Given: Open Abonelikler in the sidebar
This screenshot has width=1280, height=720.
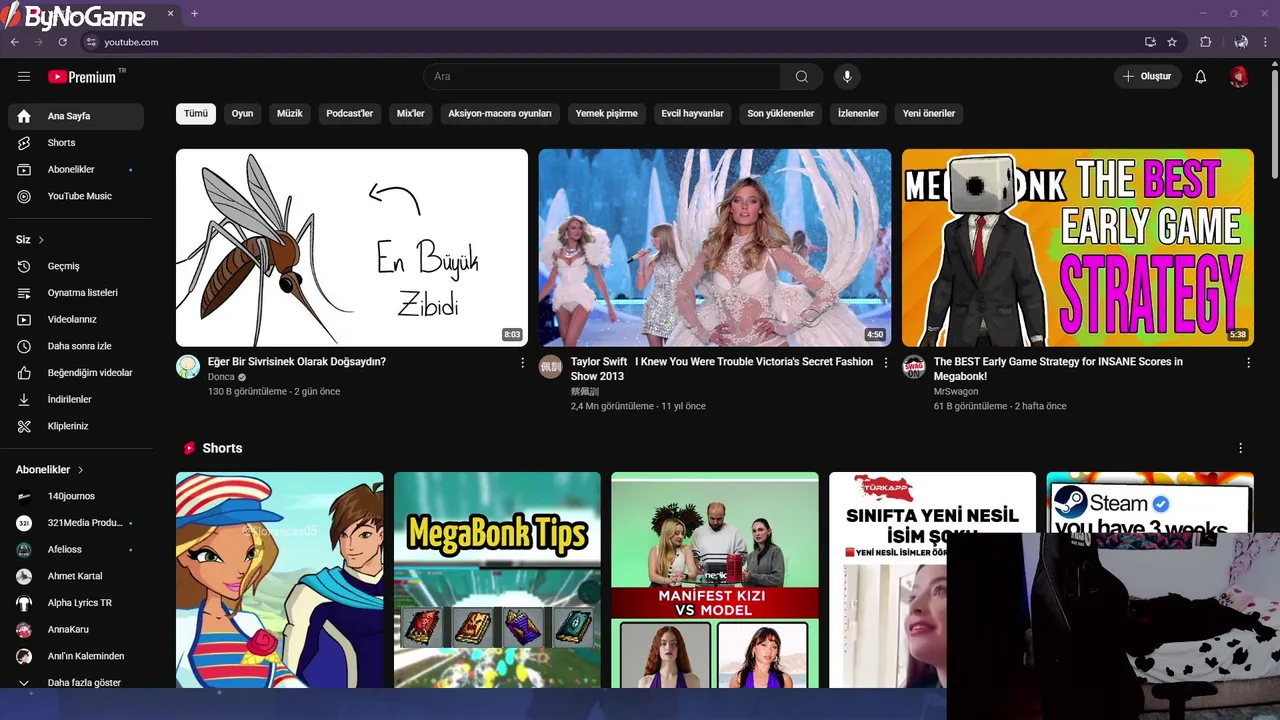Looking at the screenshot, I should (x=76, y=170).
